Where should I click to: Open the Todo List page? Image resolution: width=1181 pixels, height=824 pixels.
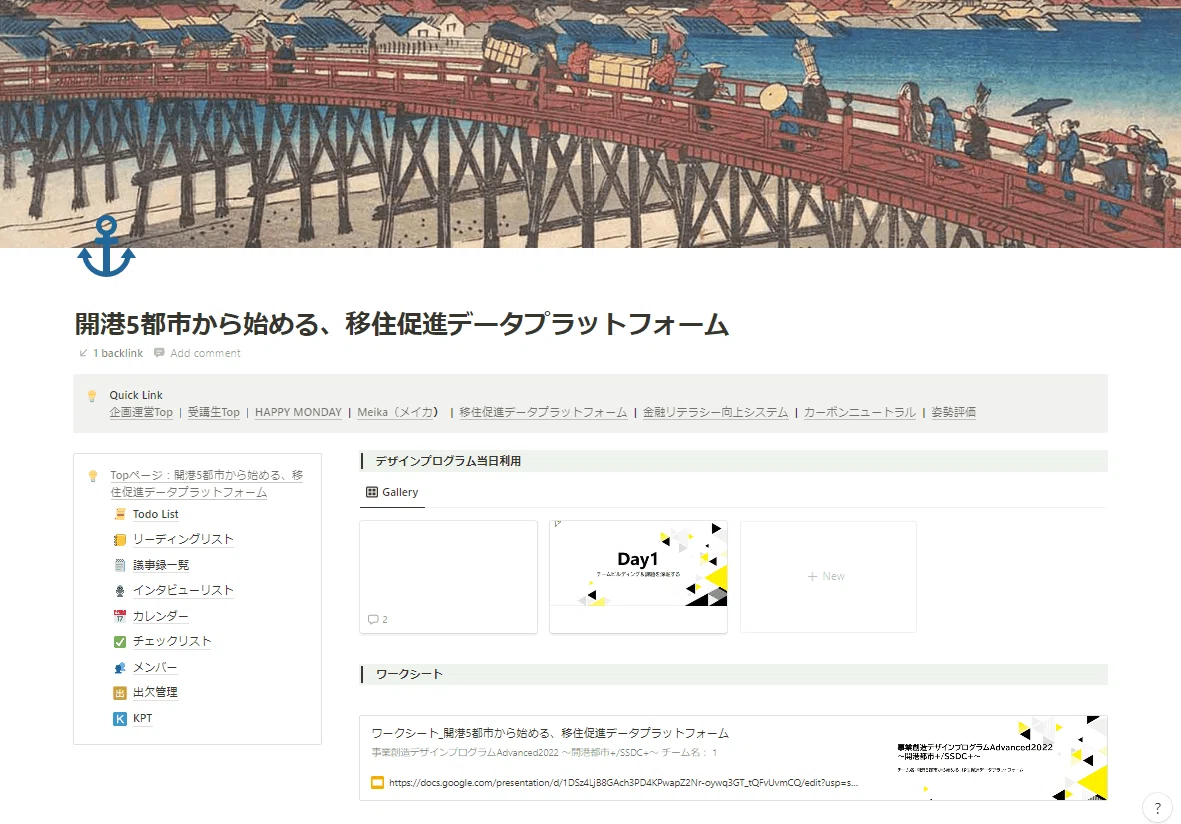click(x=156, y=514)
